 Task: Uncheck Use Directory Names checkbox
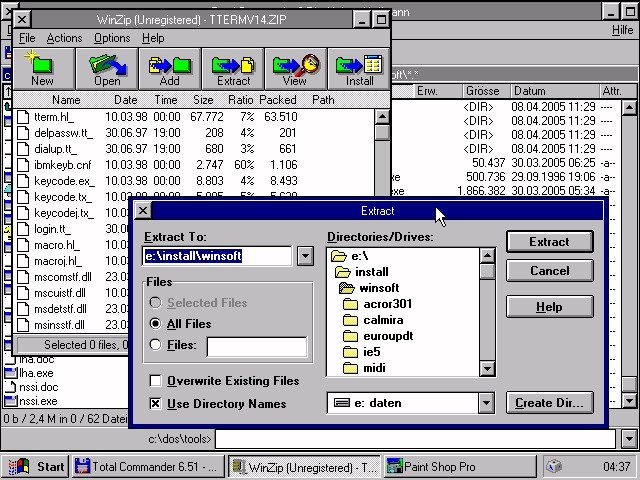pos(155,404)
